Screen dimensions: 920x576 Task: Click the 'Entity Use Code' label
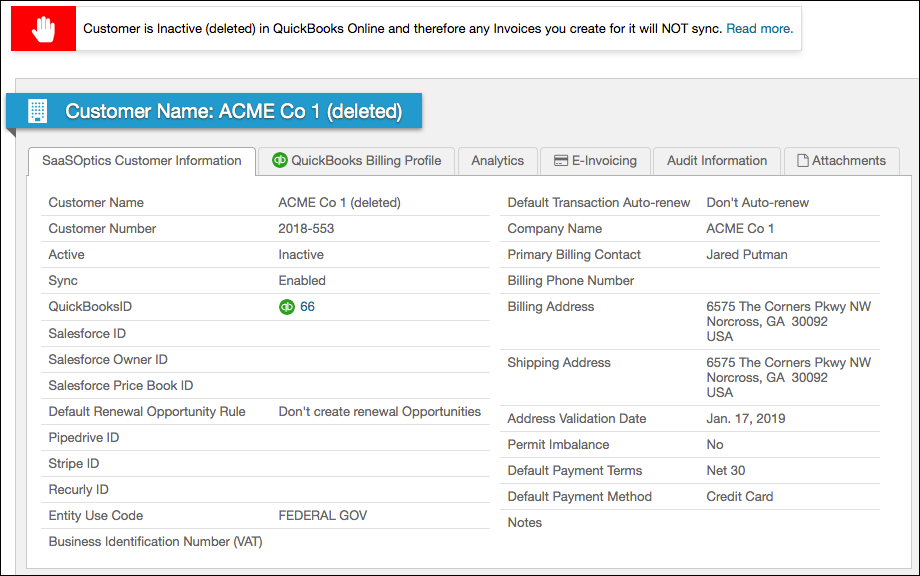(x=96, y=516)
